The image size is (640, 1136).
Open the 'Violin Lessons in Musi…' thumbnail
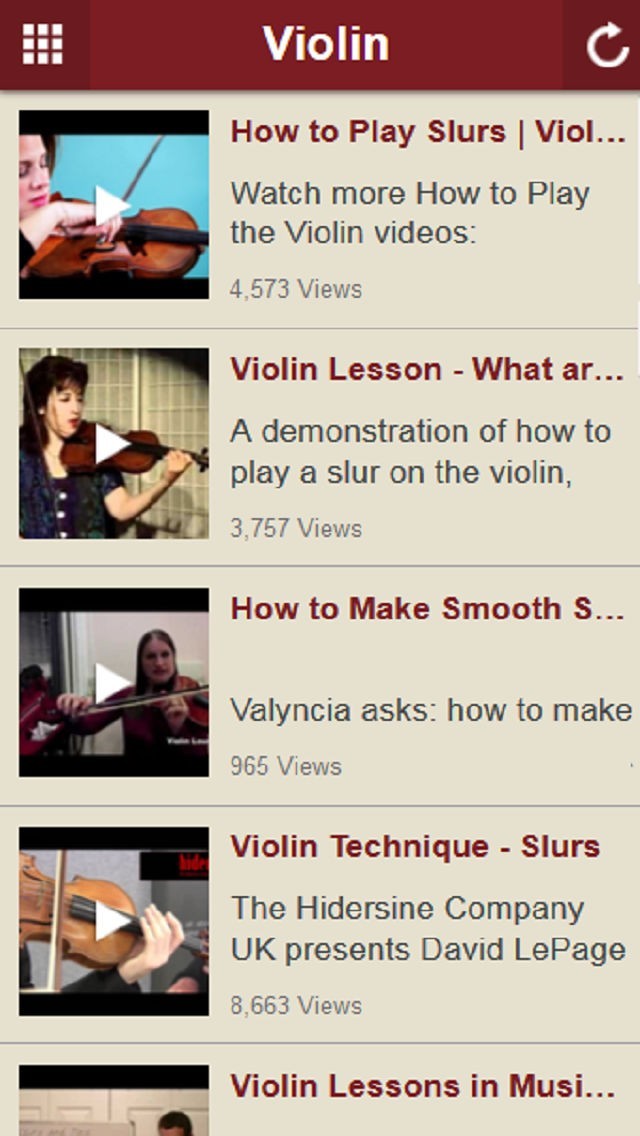[x=113, y=1100]
